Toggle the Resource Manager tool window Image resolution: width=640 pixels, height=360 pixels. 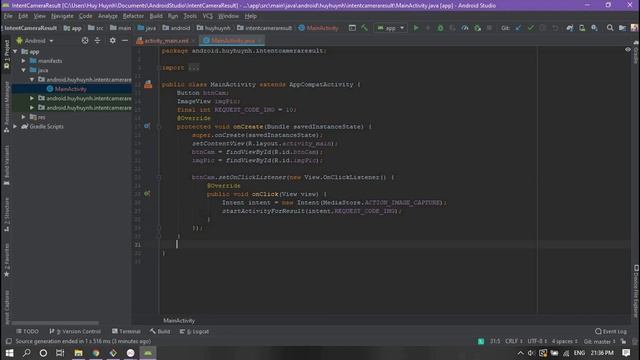(6, 107)
